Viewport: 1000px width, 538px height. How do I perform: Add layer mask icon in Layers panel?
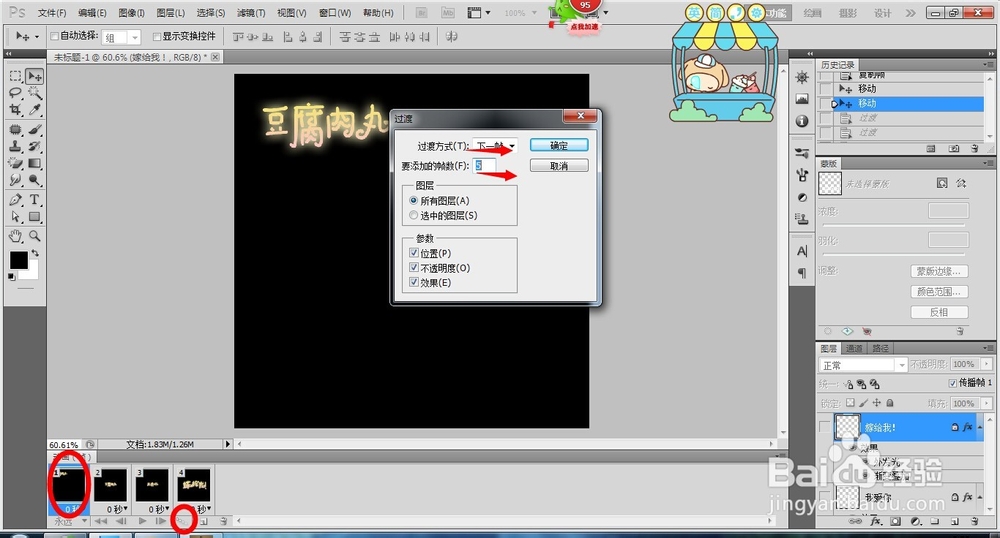(896, 521)
